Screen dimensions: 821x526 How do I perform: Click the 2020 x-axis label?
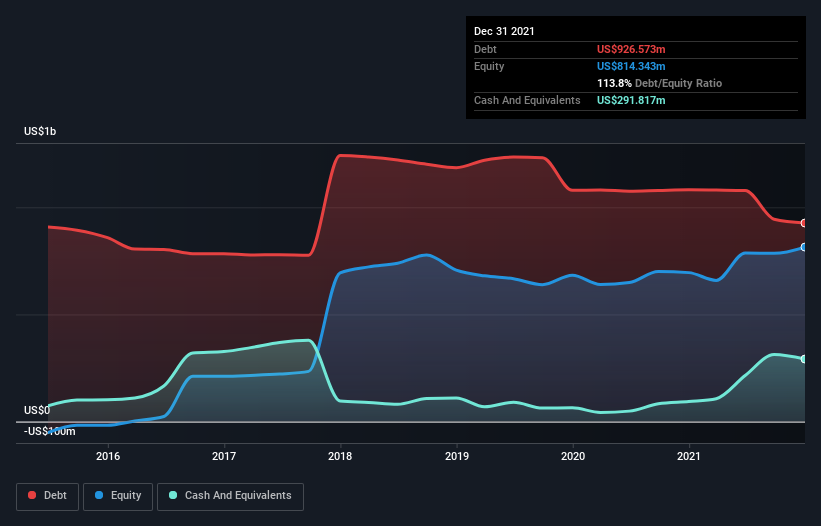(573, 456)
